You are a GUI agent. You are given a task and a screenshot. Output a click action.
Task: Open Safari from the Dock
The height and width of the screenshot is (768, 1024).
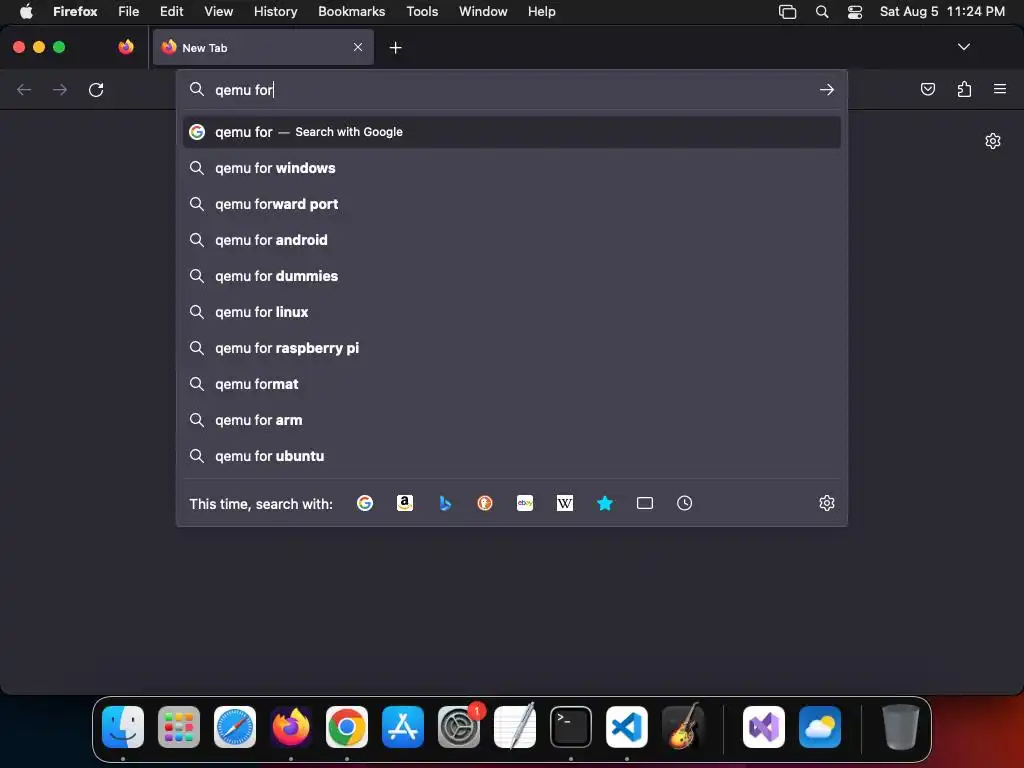pos(234,727)
